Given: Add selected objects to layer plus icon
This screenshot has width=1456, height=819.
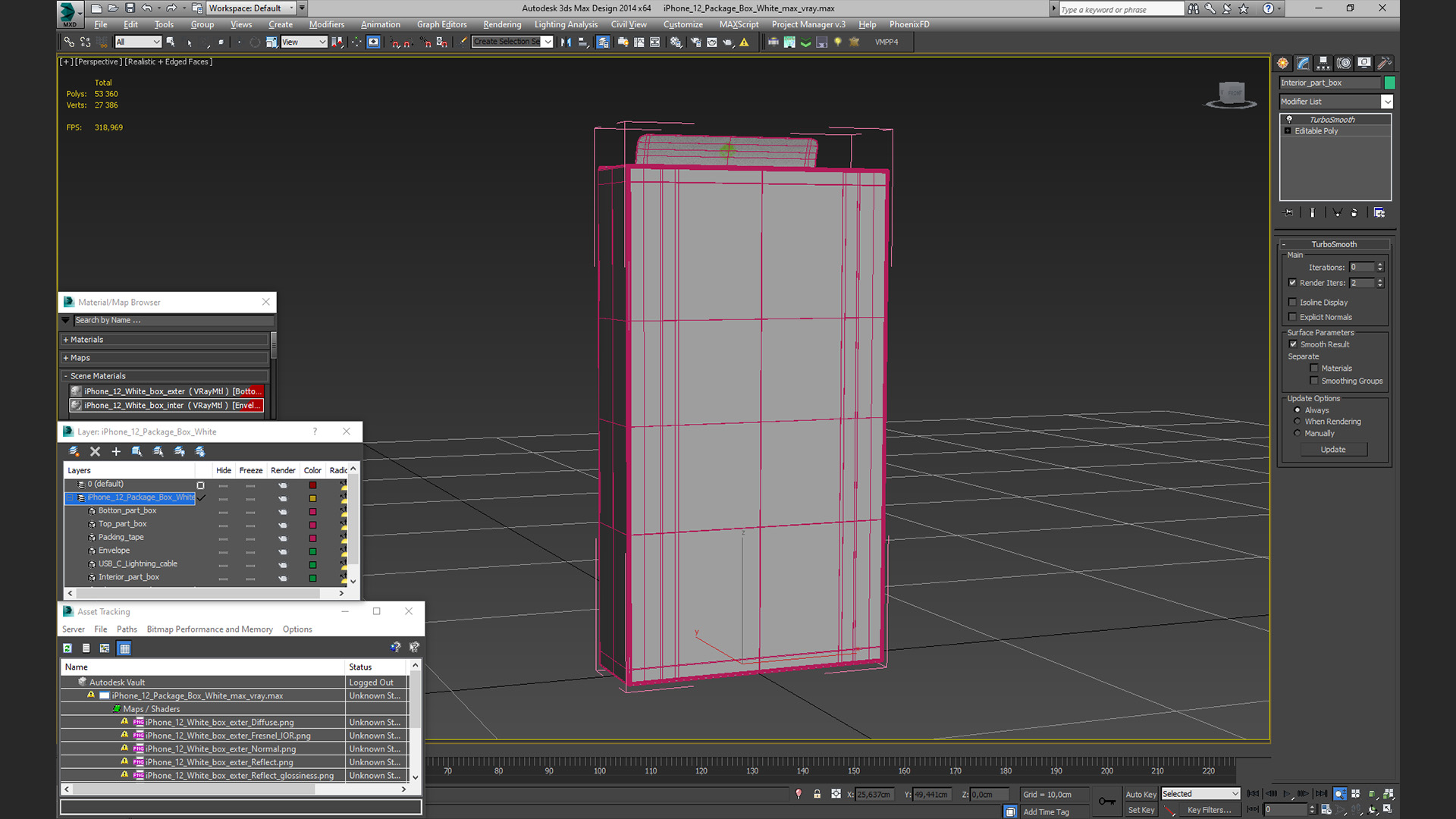Looking at the screenshot, I should pyautogui.click(x=116, y=451).
